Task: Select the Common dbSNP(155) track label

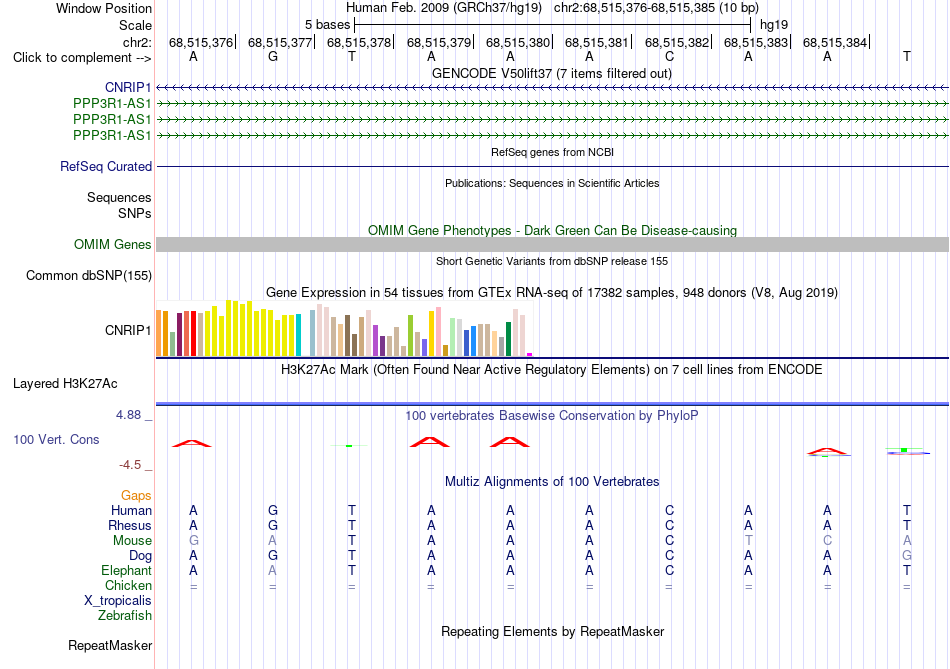Action: coord(88,276)
